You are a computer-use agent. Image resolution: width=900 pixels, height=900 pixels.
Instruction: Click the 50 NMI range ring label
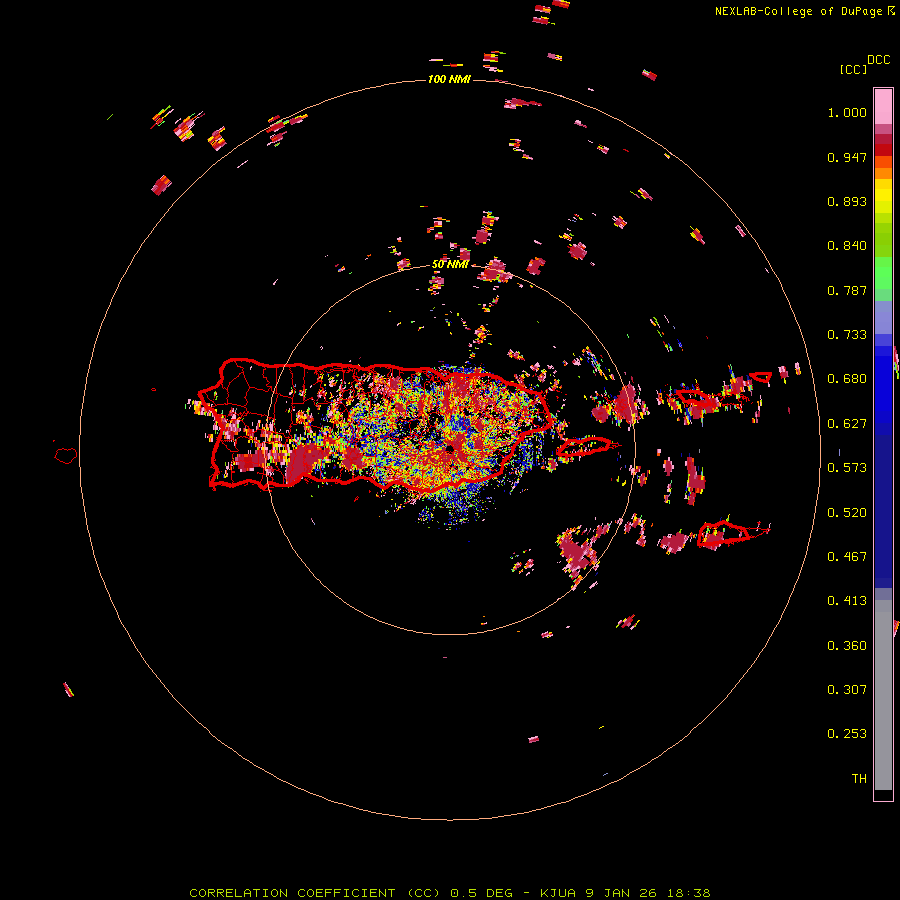(x=450, y=264)
